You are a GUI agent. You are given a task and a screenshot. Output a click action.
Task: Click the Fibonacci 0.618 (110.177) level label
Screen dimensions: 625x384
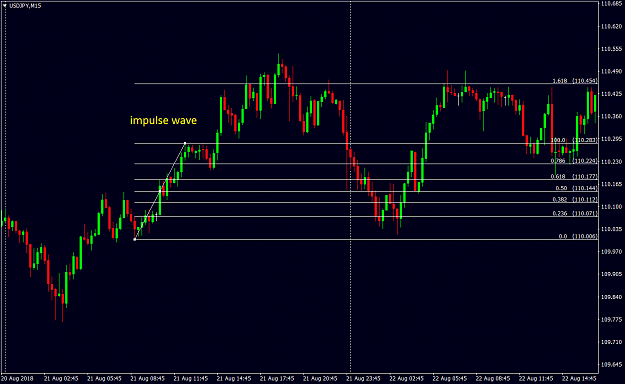pyautogui.click(x=574, y=176)
